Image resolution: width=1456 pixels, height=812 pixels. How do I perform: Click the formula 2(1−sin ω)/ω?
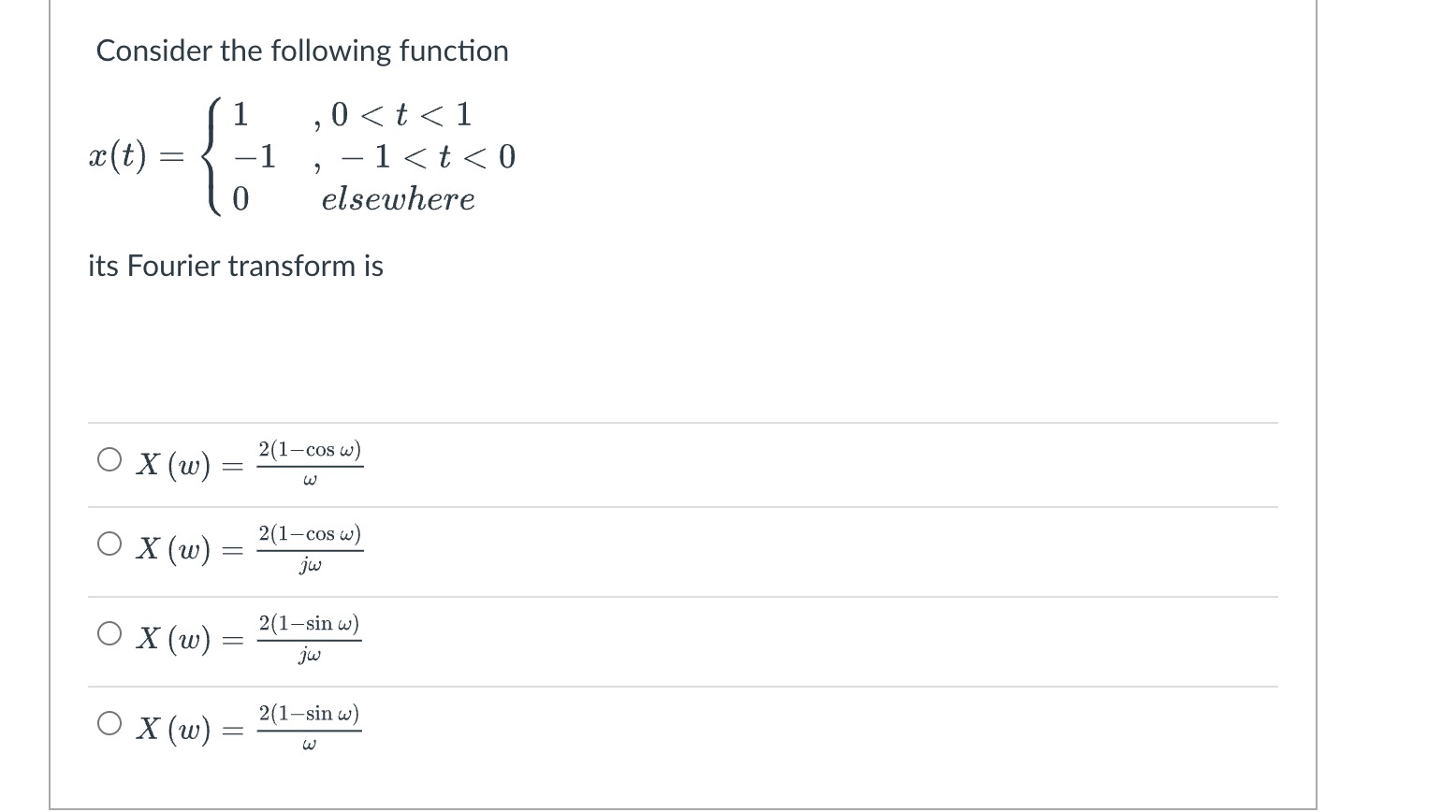click(309, 727)
